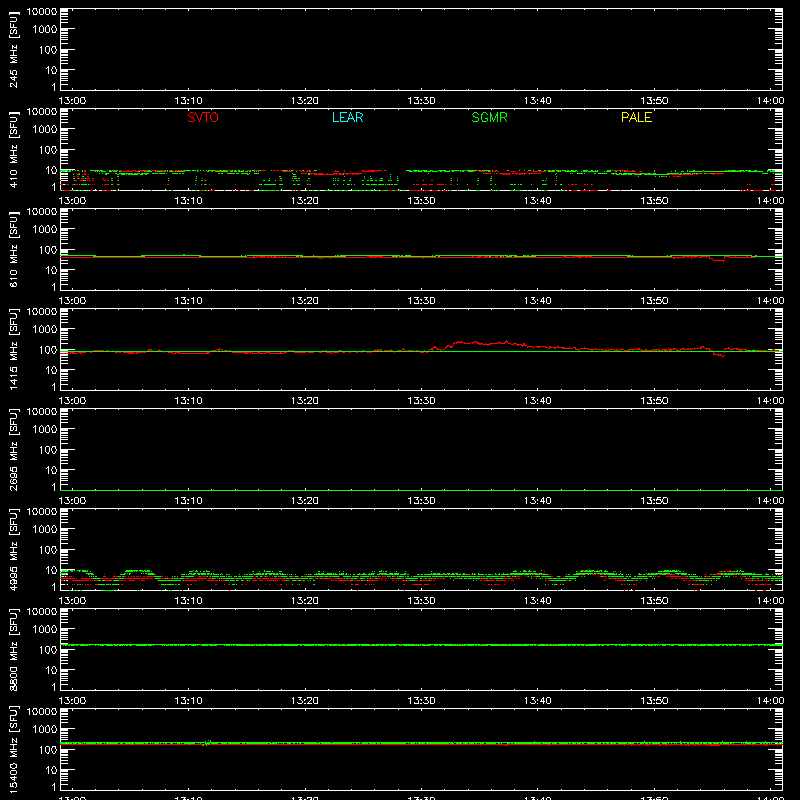Click 13:20 tick label below 610 MHz panel
The width and height of the screenshot is (800, 800).
(305, 301)
